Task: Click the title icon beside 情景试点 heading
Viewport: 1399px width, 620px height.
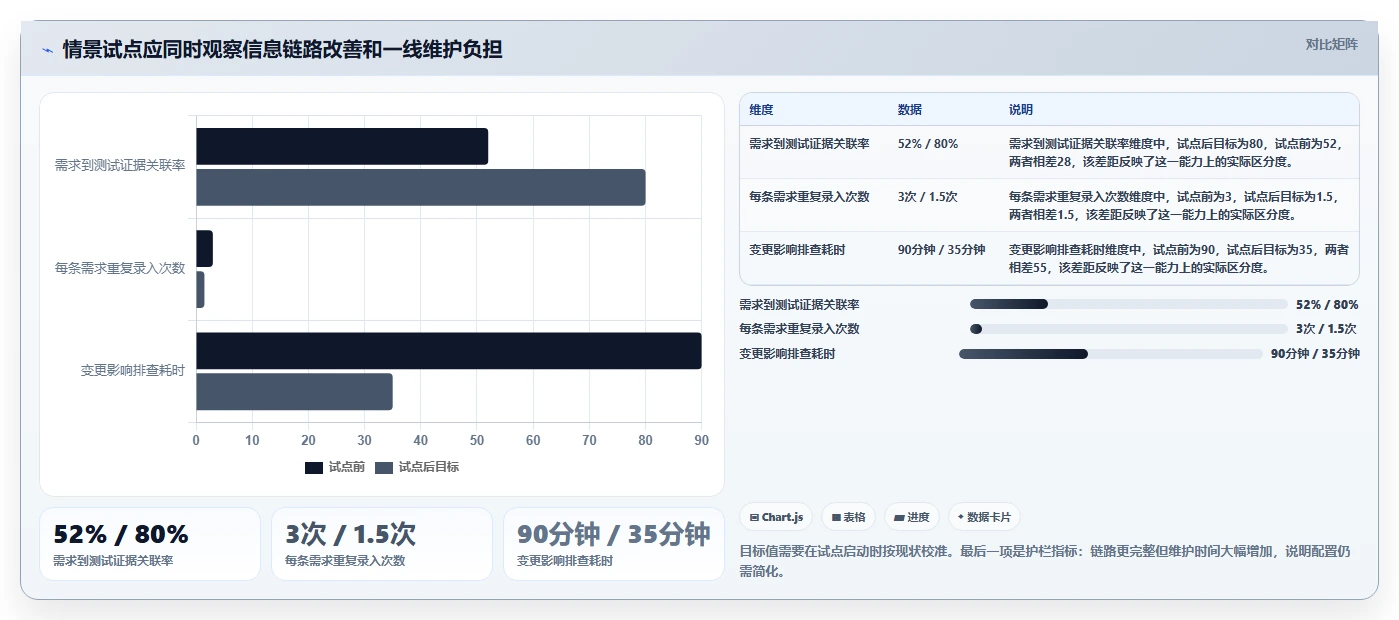Action: coord(47,50)
